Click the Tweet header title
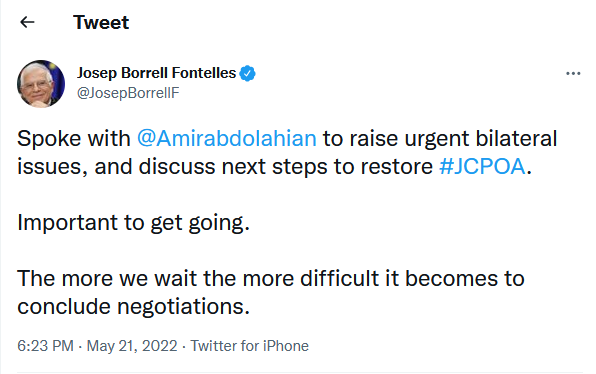Image resolution: width=596 pixels, height=374 pixels. (101, 22)
